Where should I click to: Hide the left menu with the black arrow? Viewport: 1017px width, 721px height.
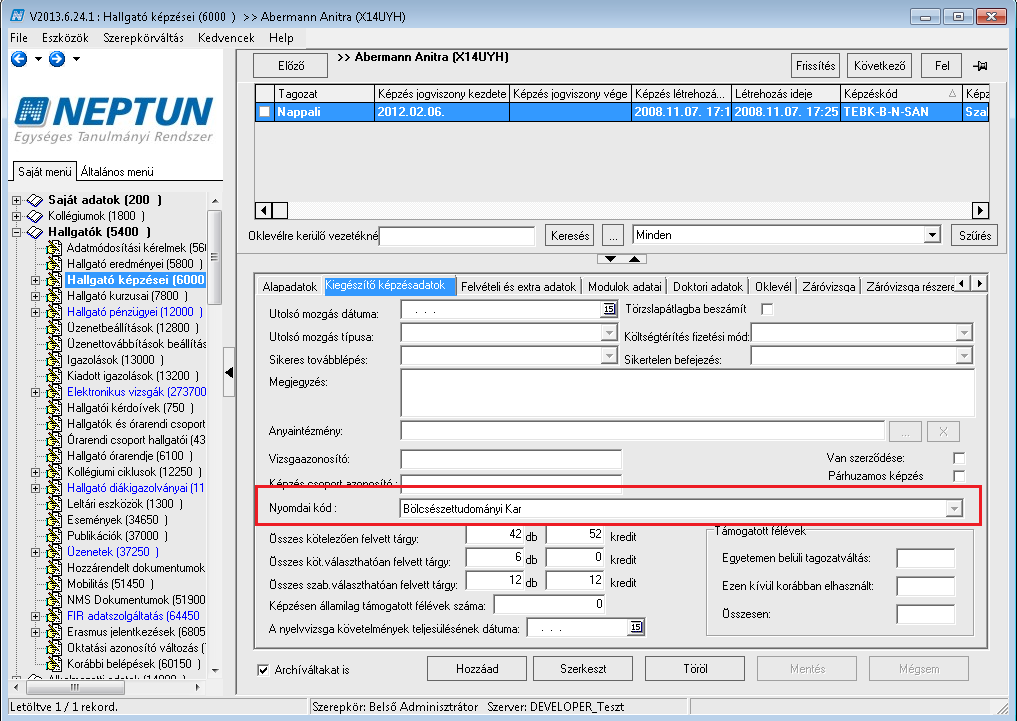pos(229,372)
